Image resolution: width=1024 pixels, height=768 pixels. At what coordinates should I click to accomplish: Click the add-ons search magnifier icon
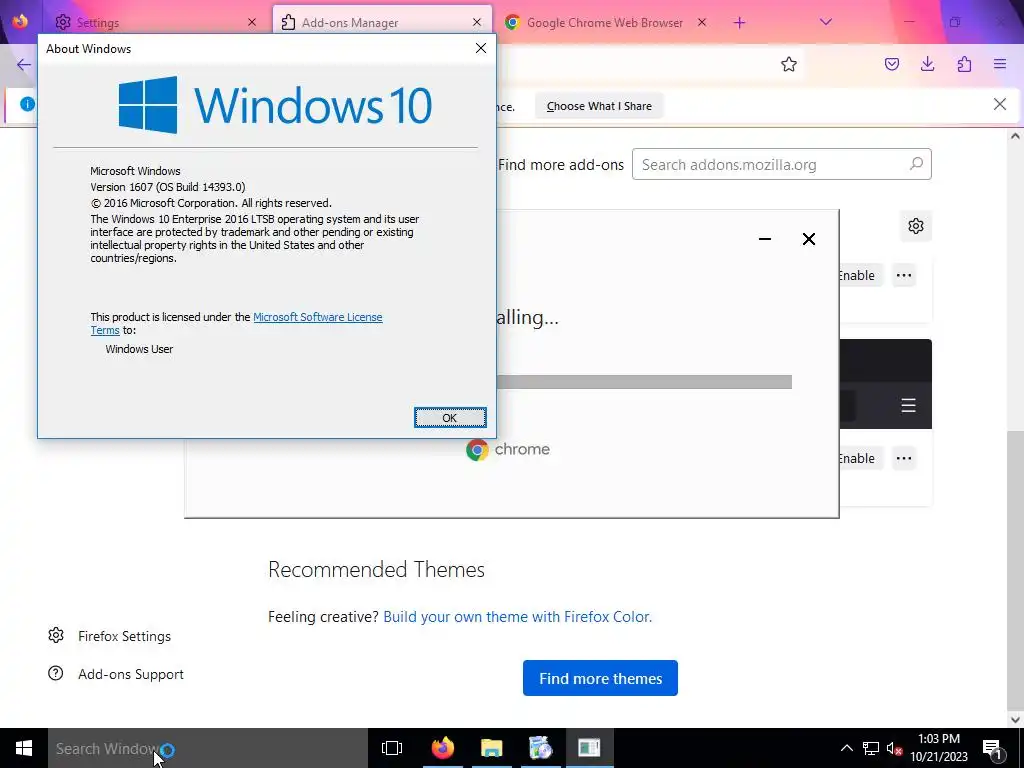[916, 164]
